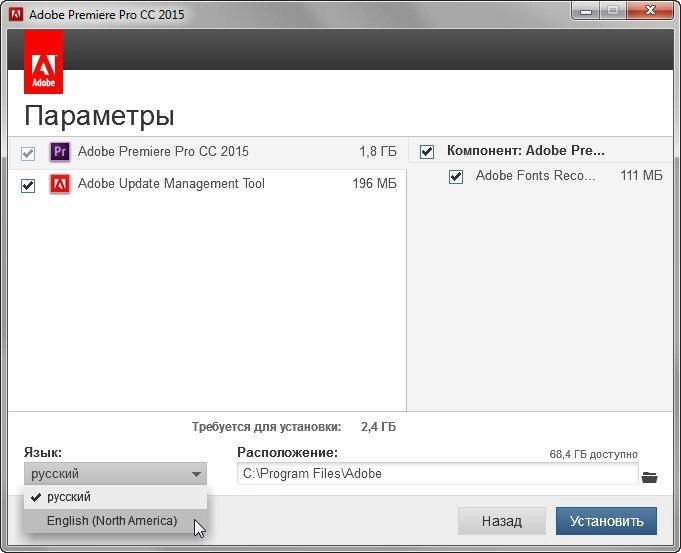681x553 pixels.
Task: Click the Adobe logo in the header
Action: pyautogui.click(x=43, y=62)
